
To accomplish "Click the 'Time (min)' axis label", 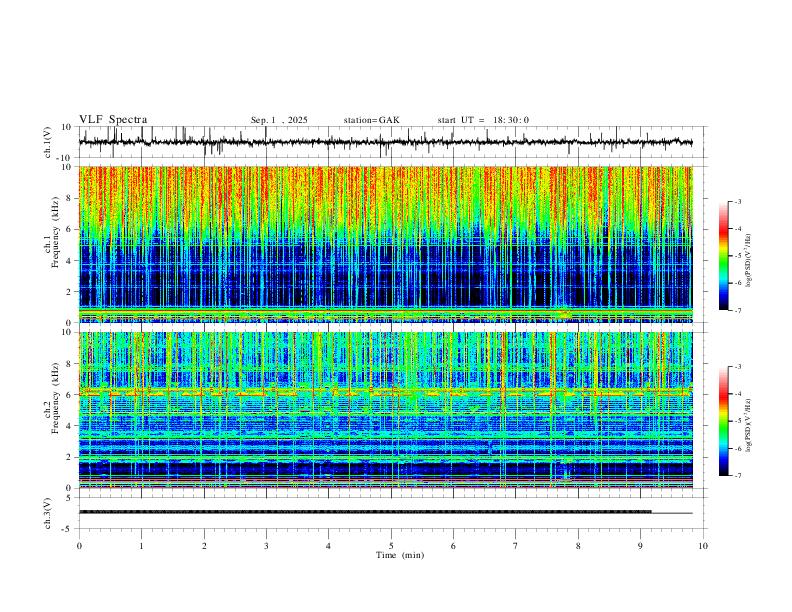I will point(400,555).
